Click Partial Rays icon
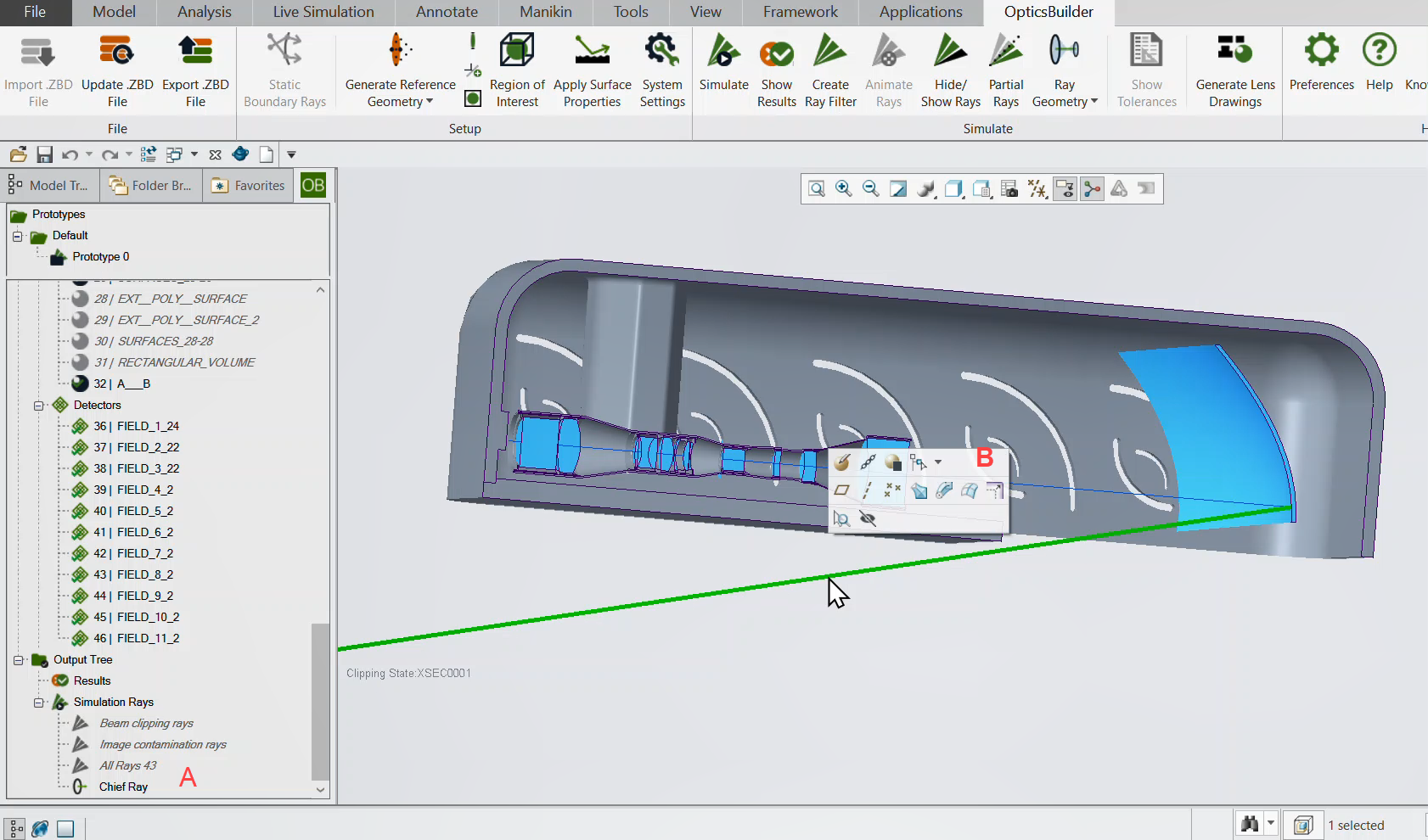 pos(1006,51)
